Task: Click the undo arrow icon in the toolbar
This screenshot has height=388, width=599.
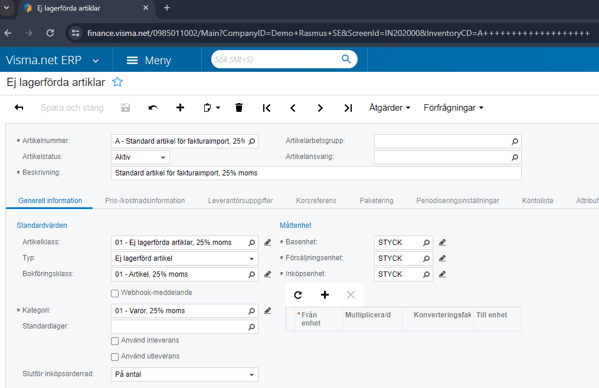Action: tap(153, 108)
